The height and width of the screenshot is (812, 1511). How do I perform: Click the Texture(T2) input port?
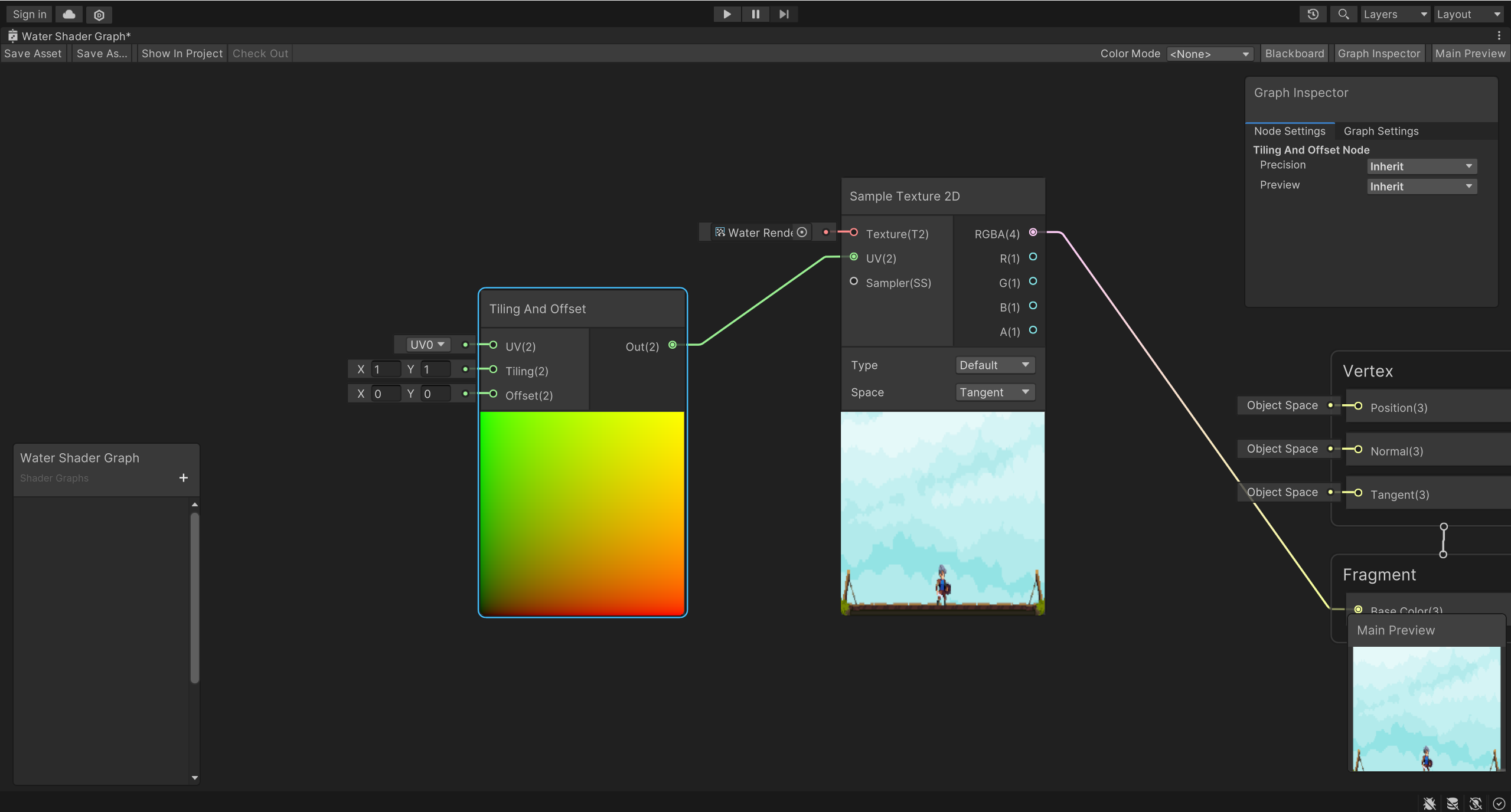coord(854,233)
